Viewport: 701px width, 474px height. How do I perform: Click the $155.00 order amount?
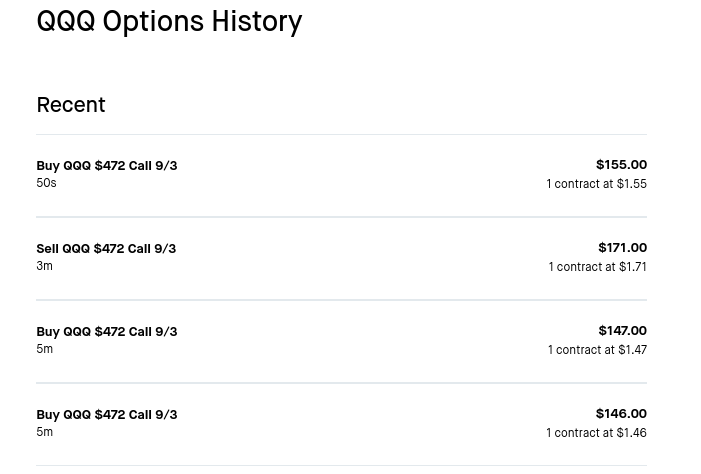(621, 165)
